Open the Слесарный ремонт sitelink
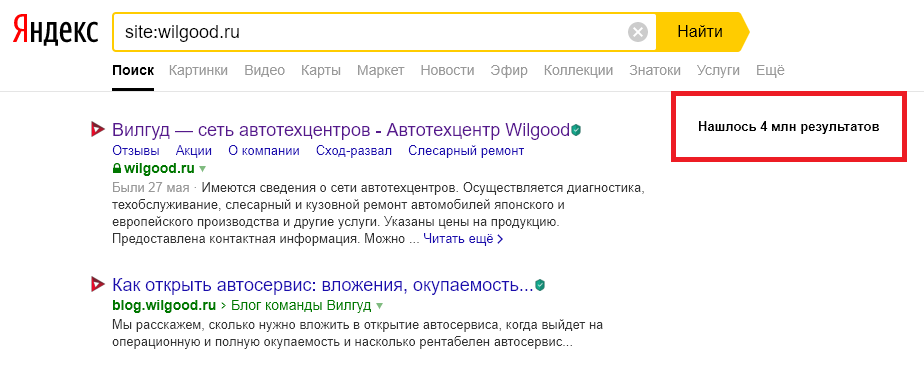 coord(466,150)
